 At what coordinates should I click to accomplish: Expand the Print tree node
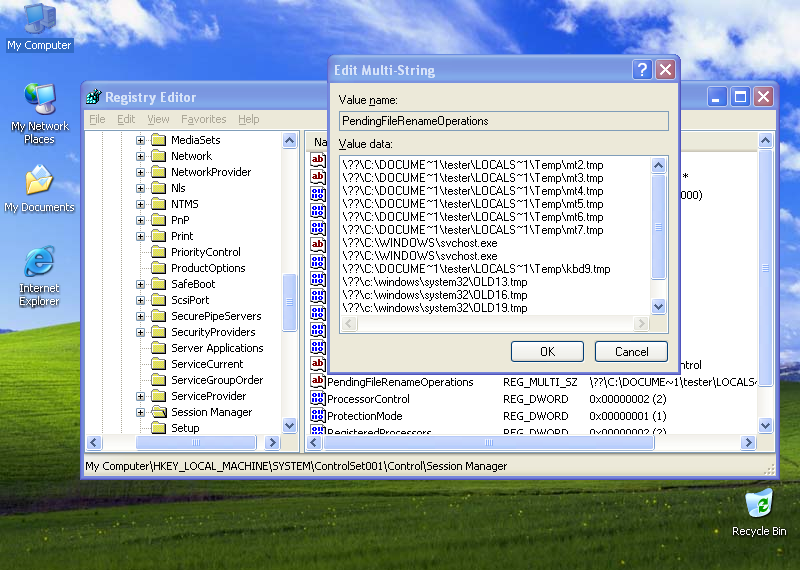[140, 236]
